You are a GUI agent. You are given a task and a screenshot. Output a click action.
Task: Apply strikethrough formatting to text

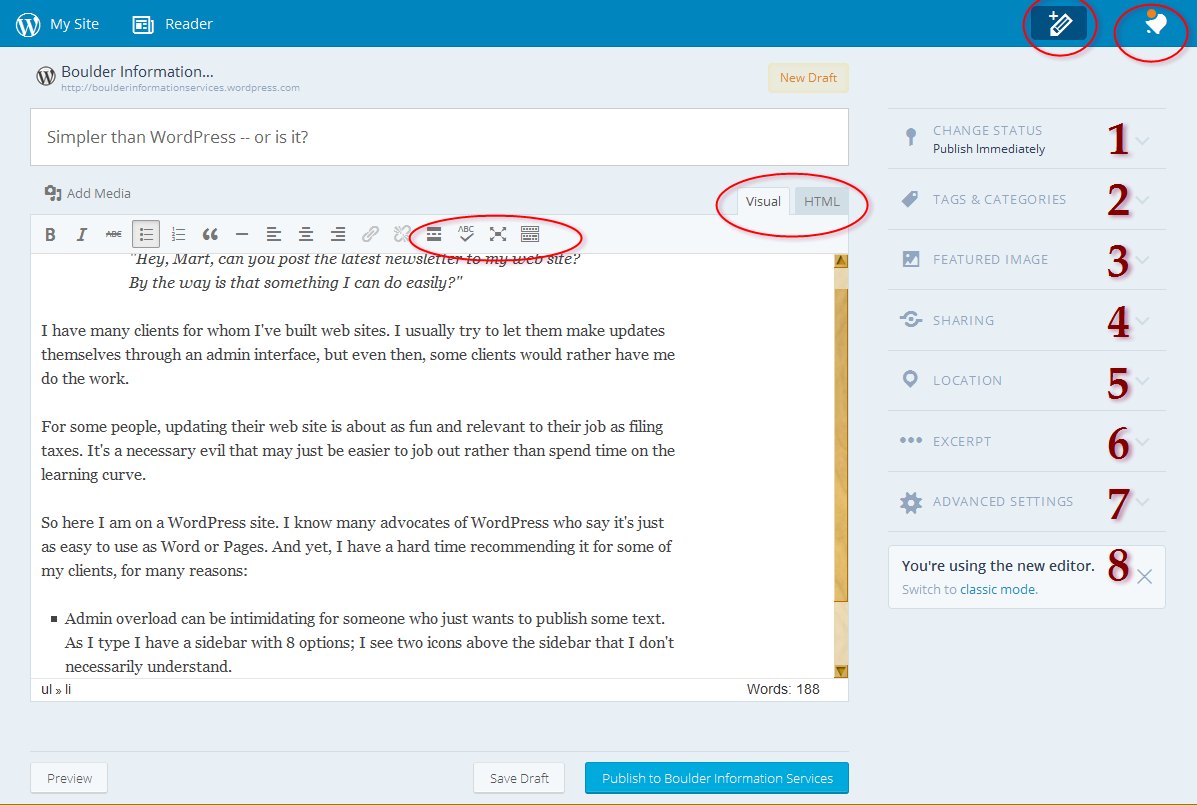coord(114,234)
